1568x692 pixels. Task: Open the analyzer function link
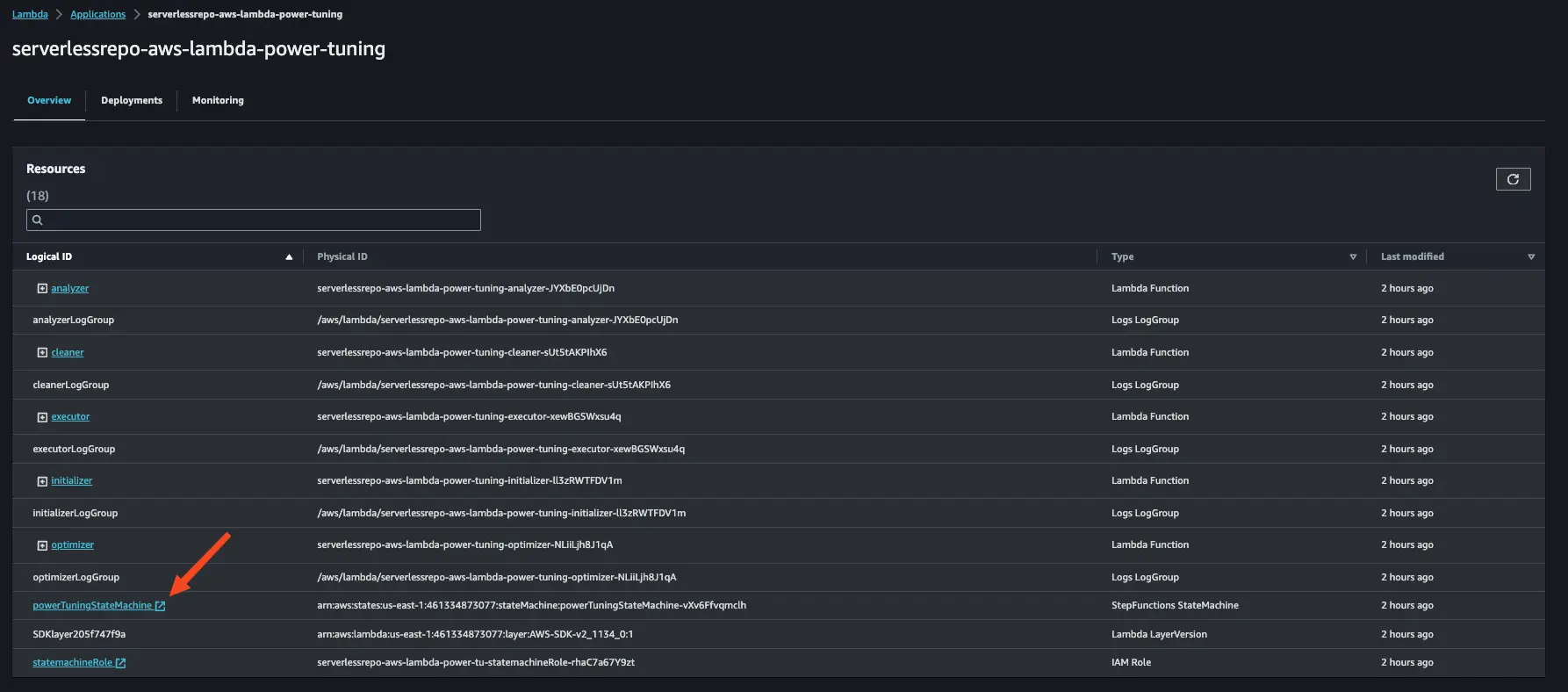69,288
